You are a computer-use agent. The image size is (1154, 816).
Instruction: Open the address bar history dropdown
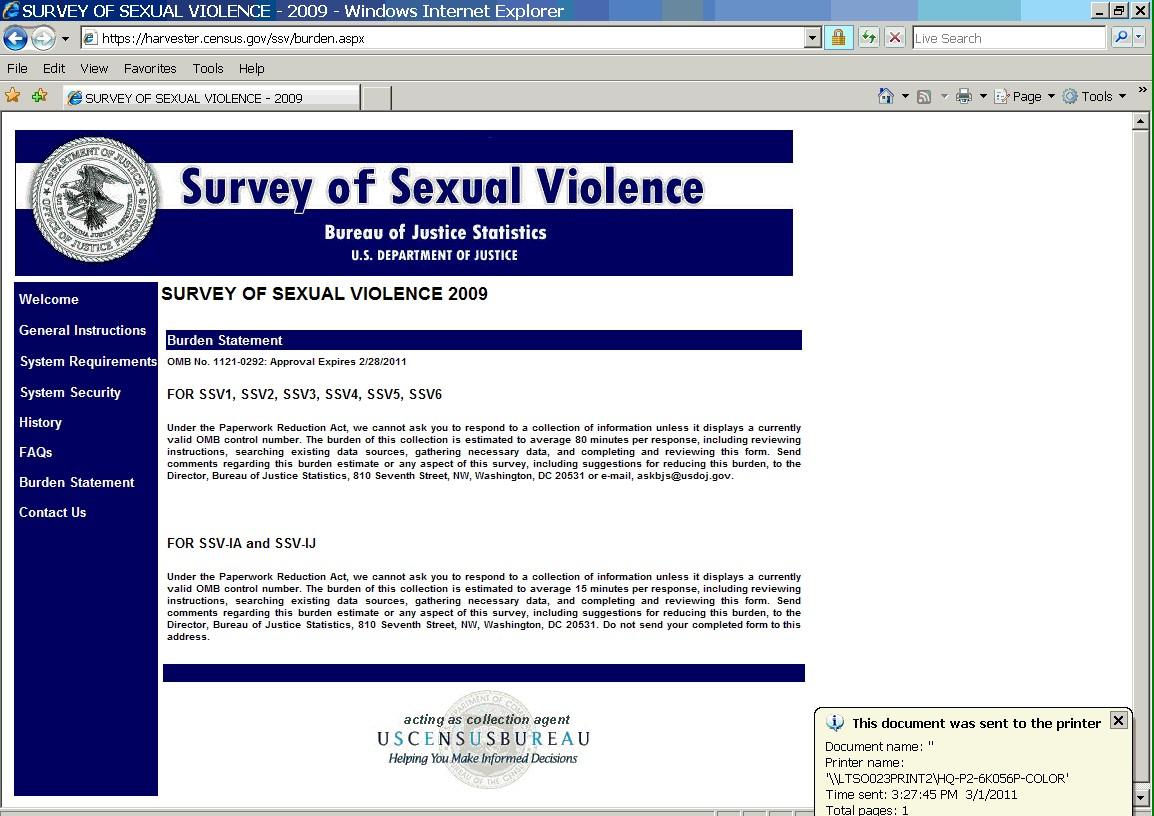tap(812, 38)
